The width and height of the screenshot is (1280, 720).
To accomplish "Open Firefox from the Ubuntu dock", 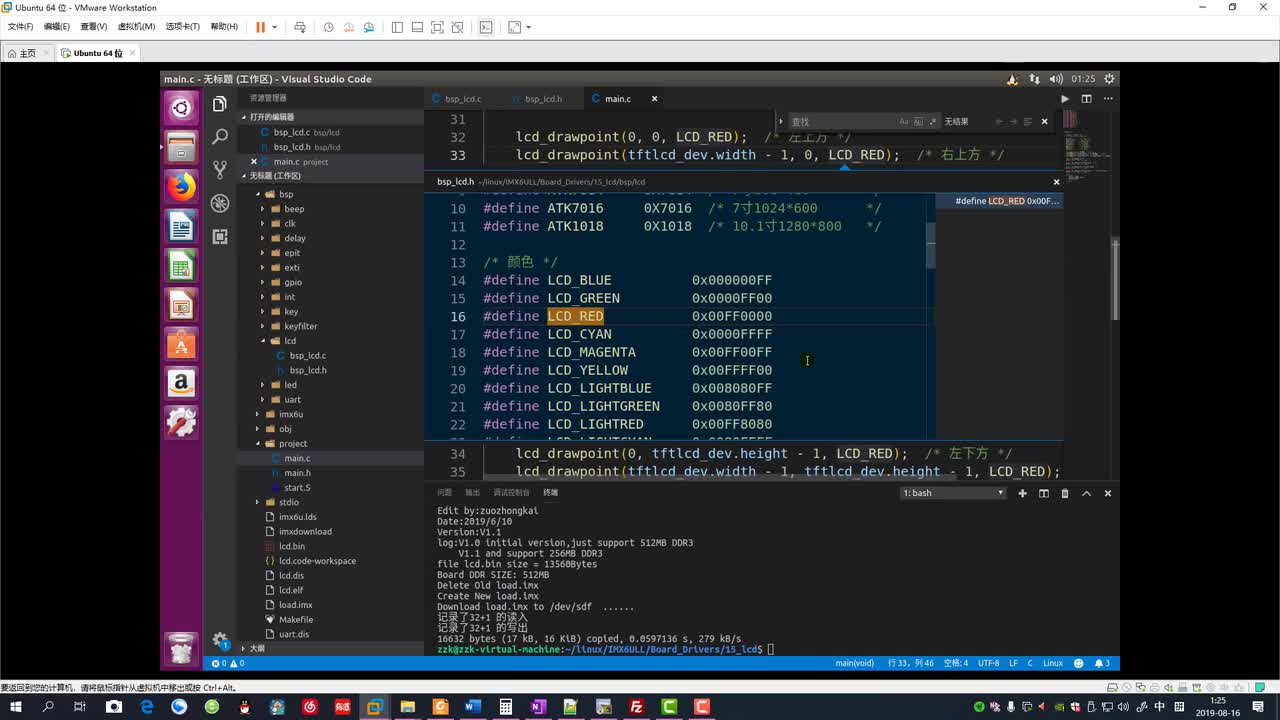I will coord(181,187).
